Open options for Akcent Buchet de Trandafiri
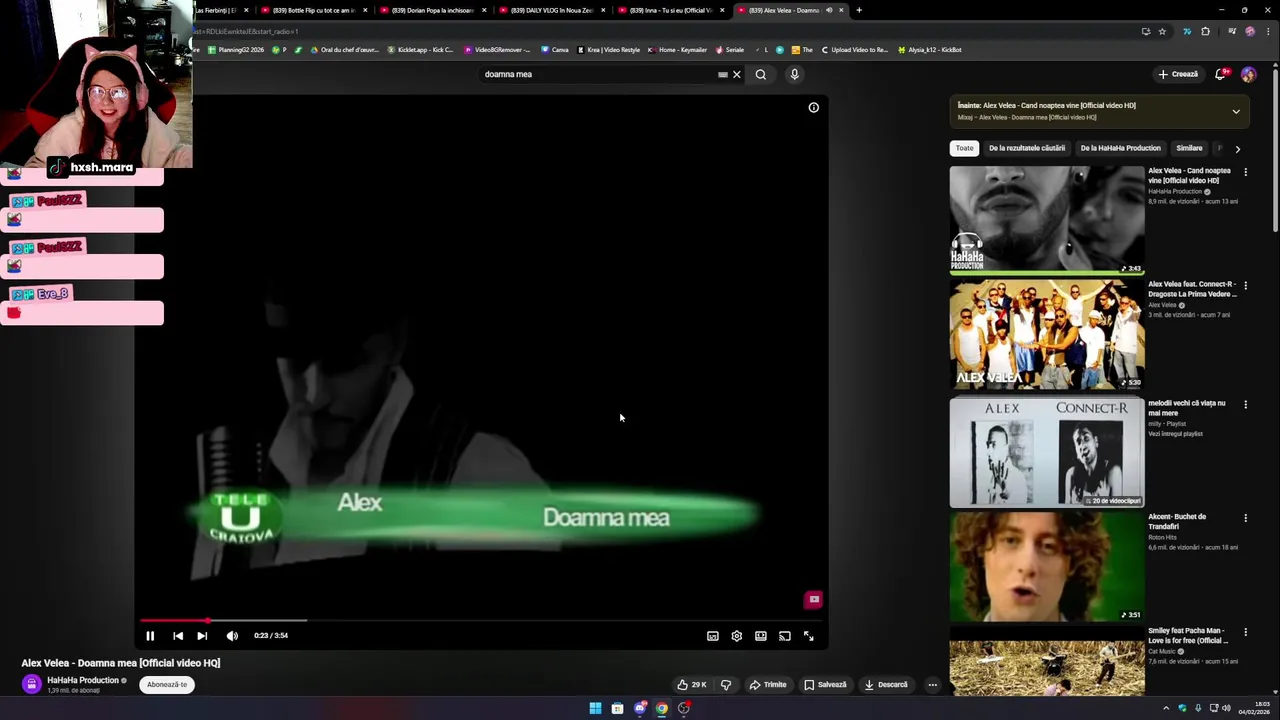This screenshot has height=720, width=1280. coord(1245,518)
